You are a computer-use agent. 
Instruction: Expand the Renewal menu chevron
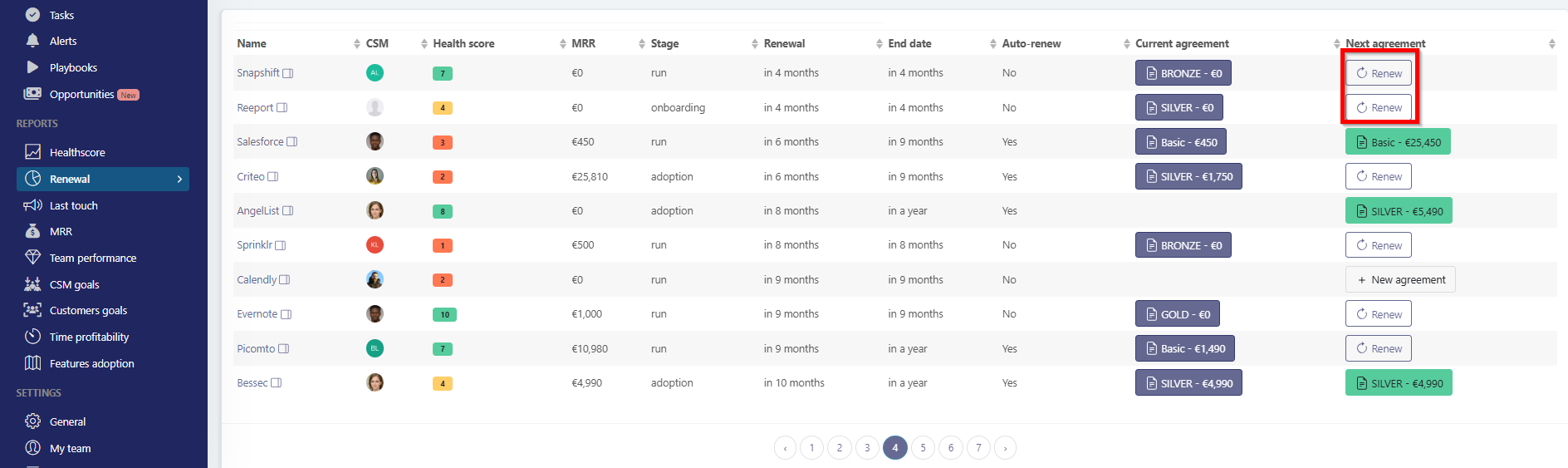click(x=179, y=179)
